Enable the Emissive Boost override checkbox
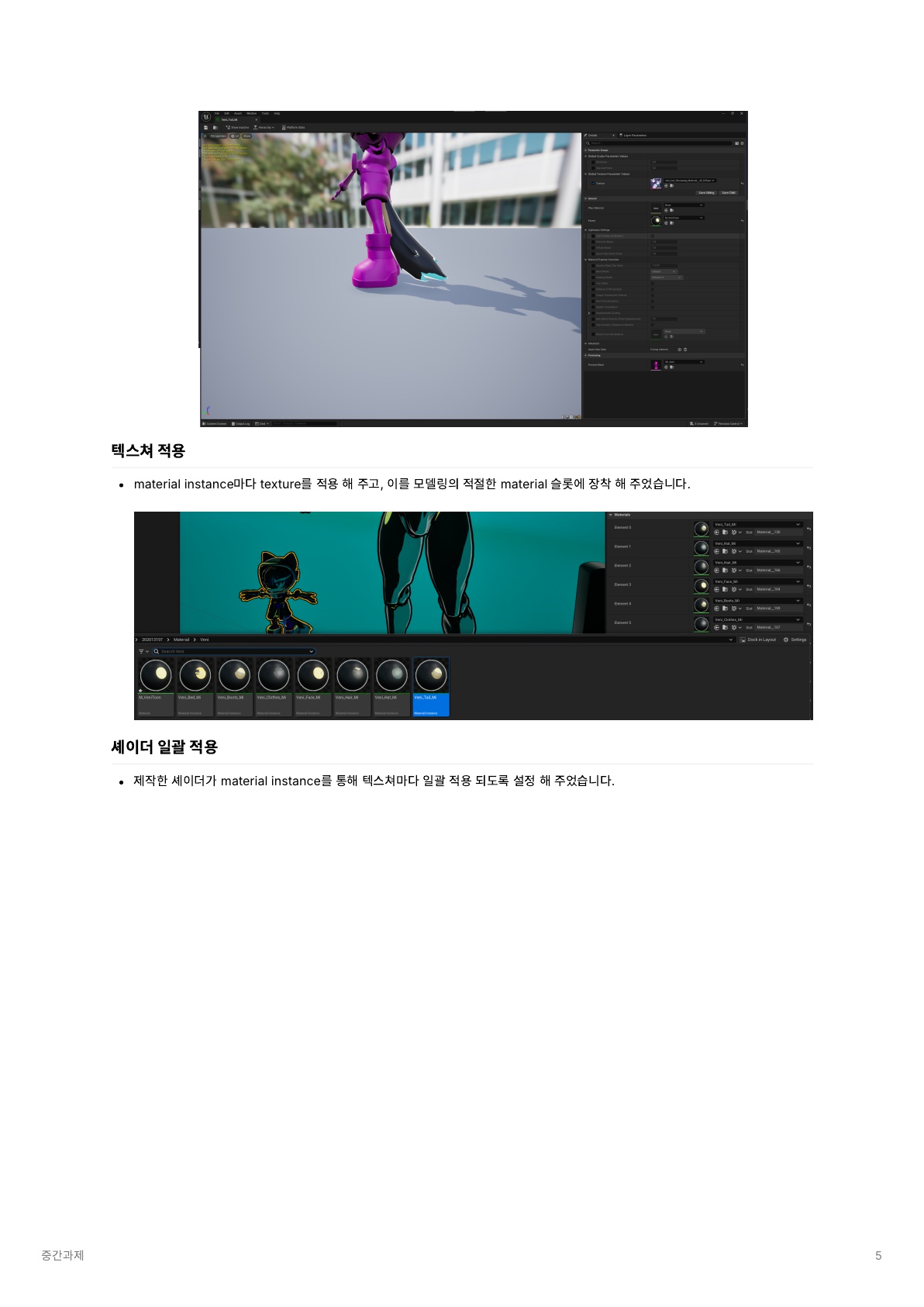 click(x=593, y=242)
